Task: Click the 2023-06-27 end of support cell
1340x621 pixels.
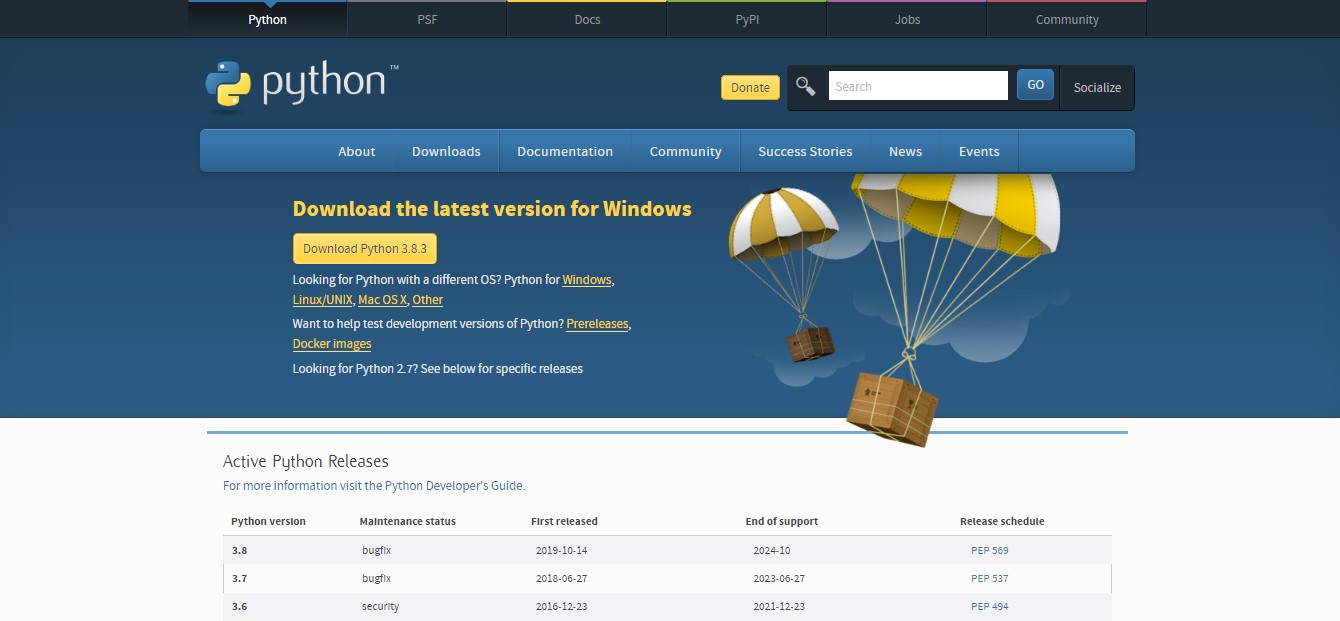Action: (779, 579)
